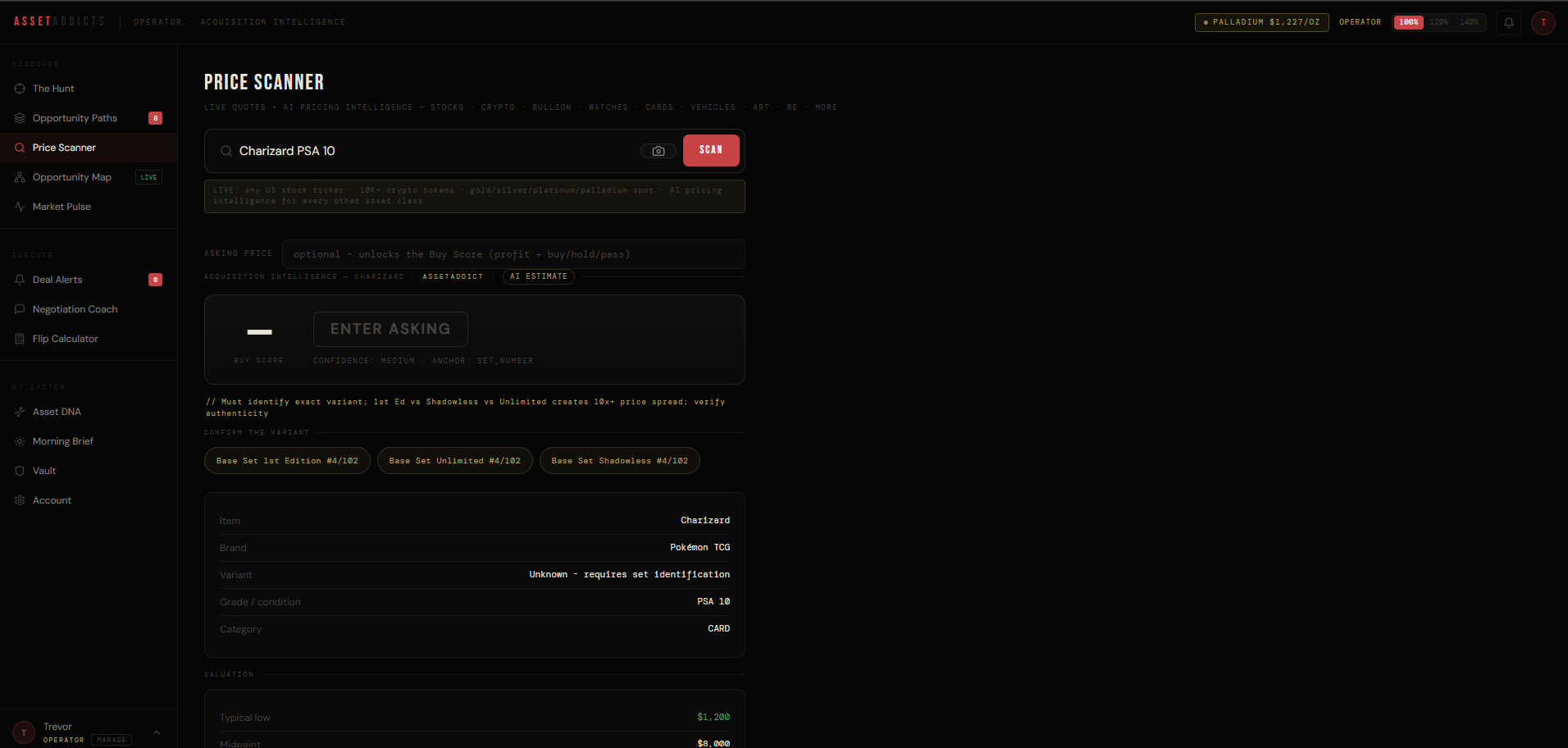Open Negotiation Coach via chat bubble icon

[20, 309]
